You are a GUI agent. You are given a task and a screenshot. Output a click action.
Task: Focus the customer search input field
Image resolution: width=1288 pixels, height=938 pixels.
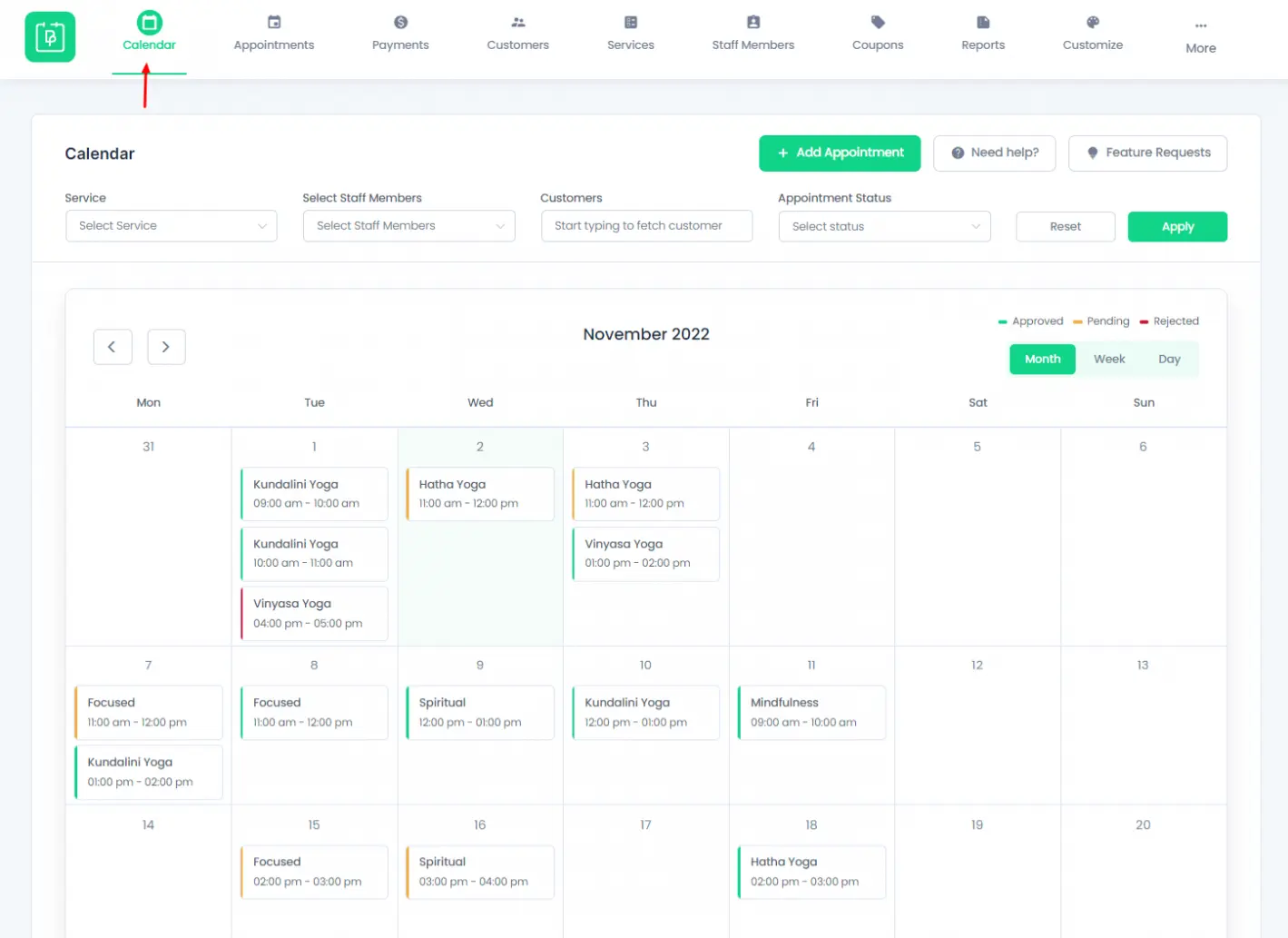647,226
